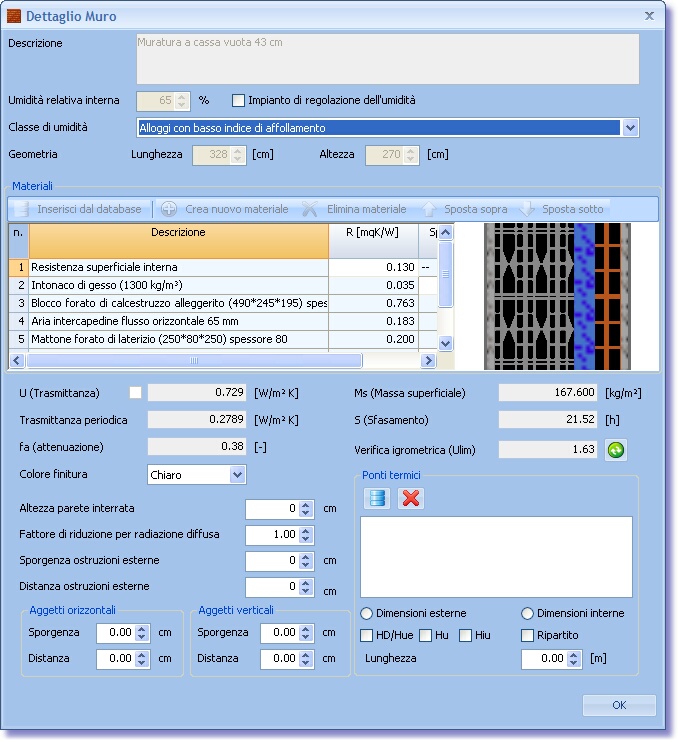Open the Colore finitura dropdown
678x742 pixels.
point(237,475)
